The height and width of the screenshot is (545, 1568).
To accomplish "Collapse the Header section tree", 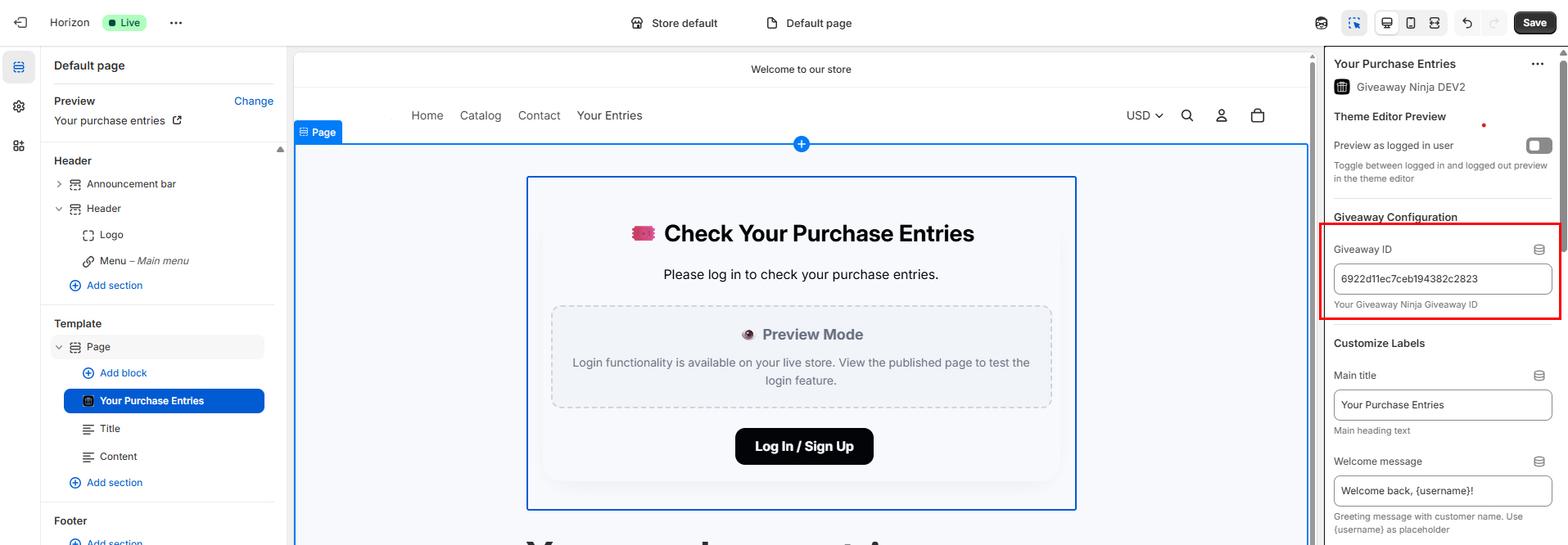I will [59, 209].
